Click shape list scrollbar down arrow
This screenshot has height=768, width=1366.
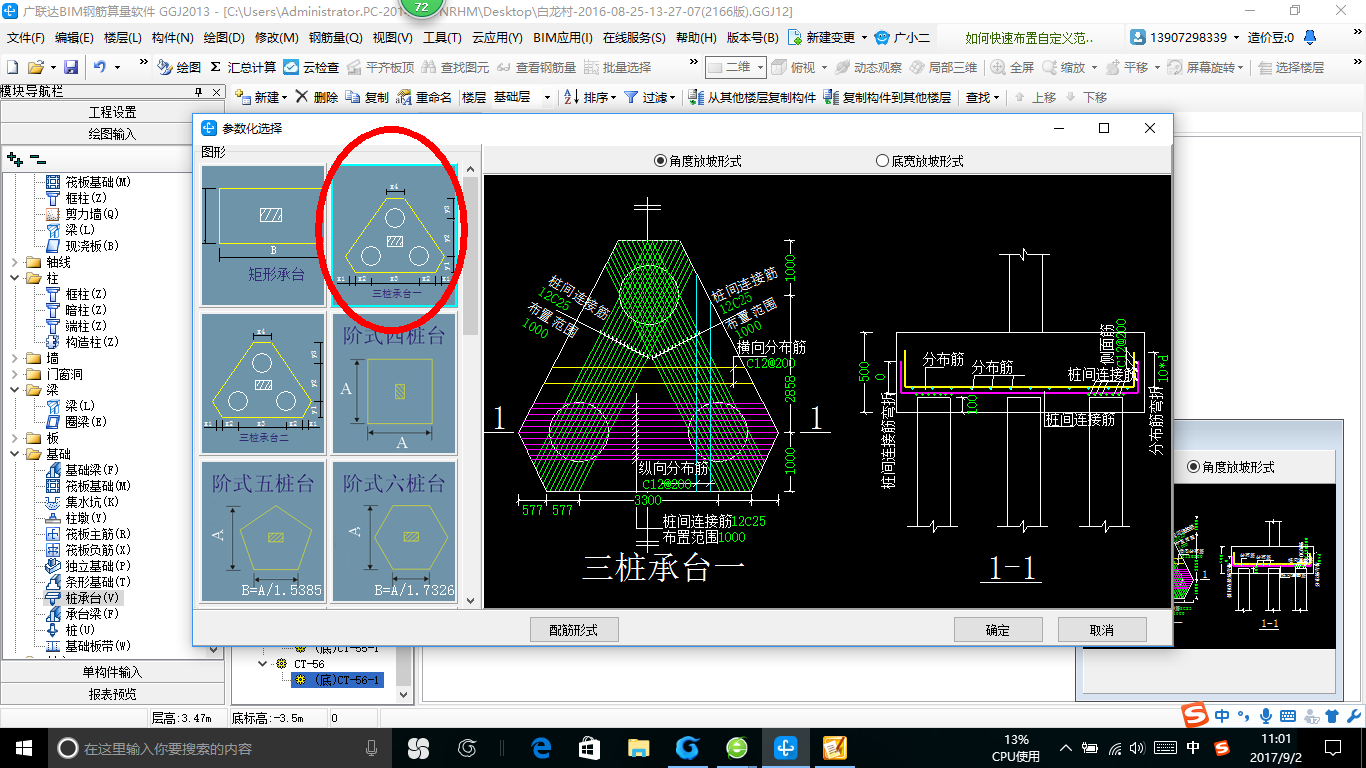point(470,600)
